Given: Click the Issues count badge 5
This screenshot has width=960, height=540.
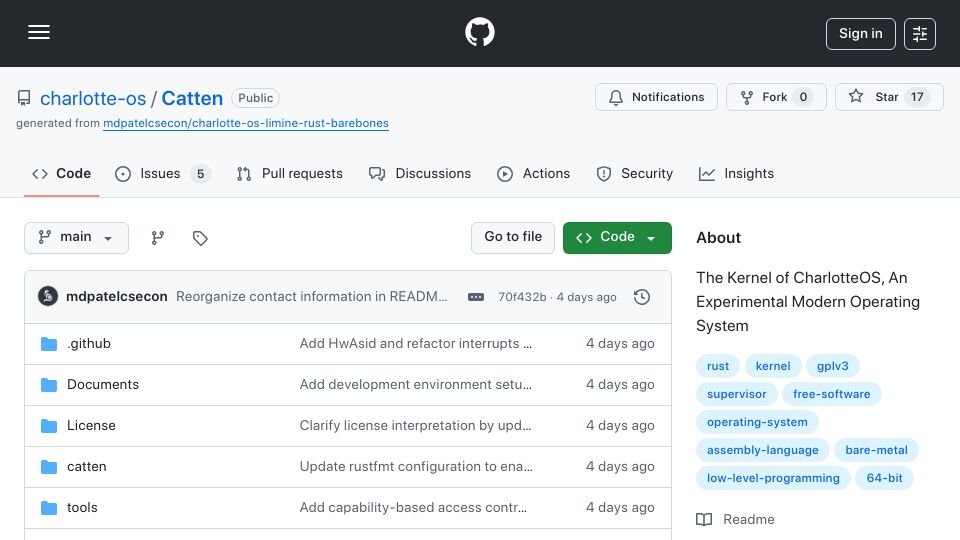Looking at the screenshot, I should click(200, 174).
